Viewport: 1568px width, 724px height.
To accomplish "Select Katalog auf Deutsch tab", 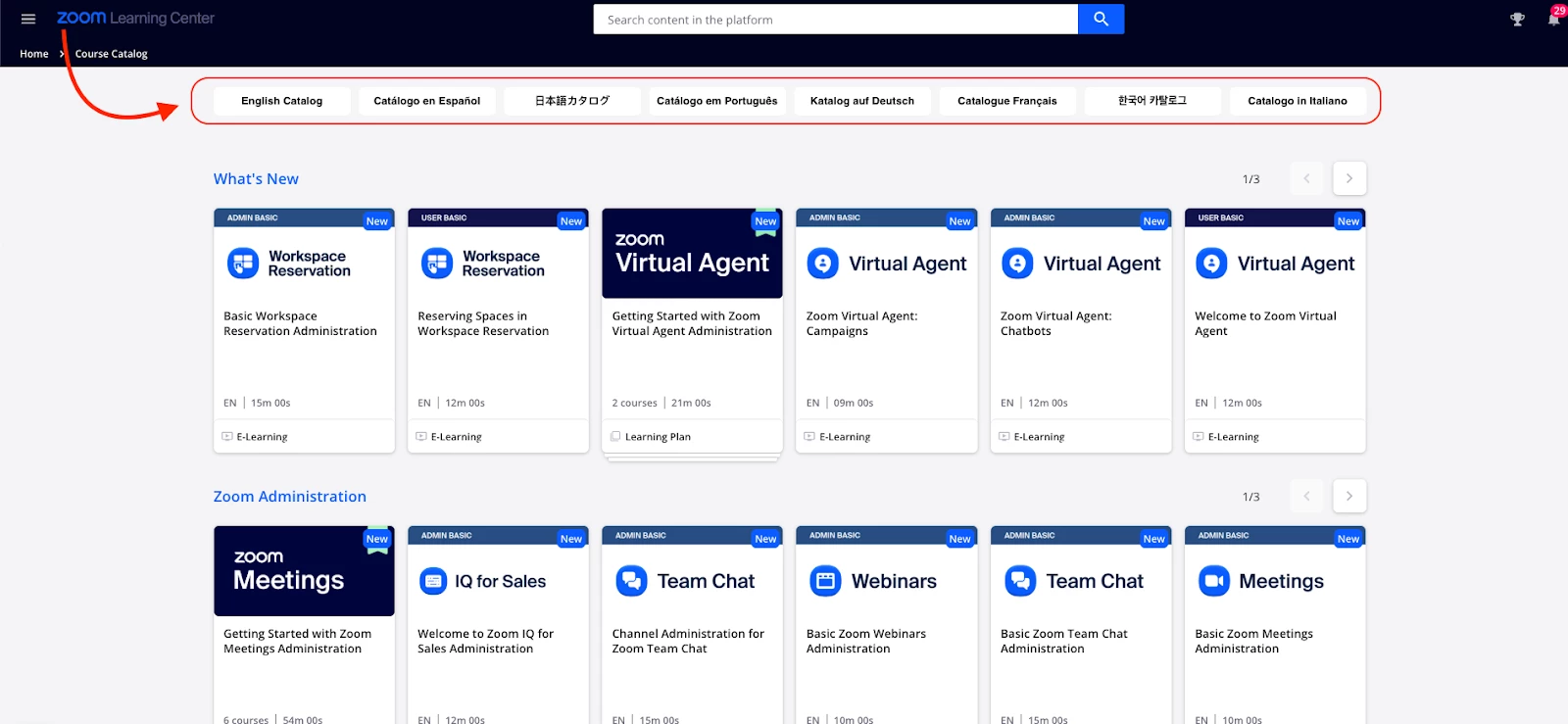I will pyautogui.click(x=862, y=101).
